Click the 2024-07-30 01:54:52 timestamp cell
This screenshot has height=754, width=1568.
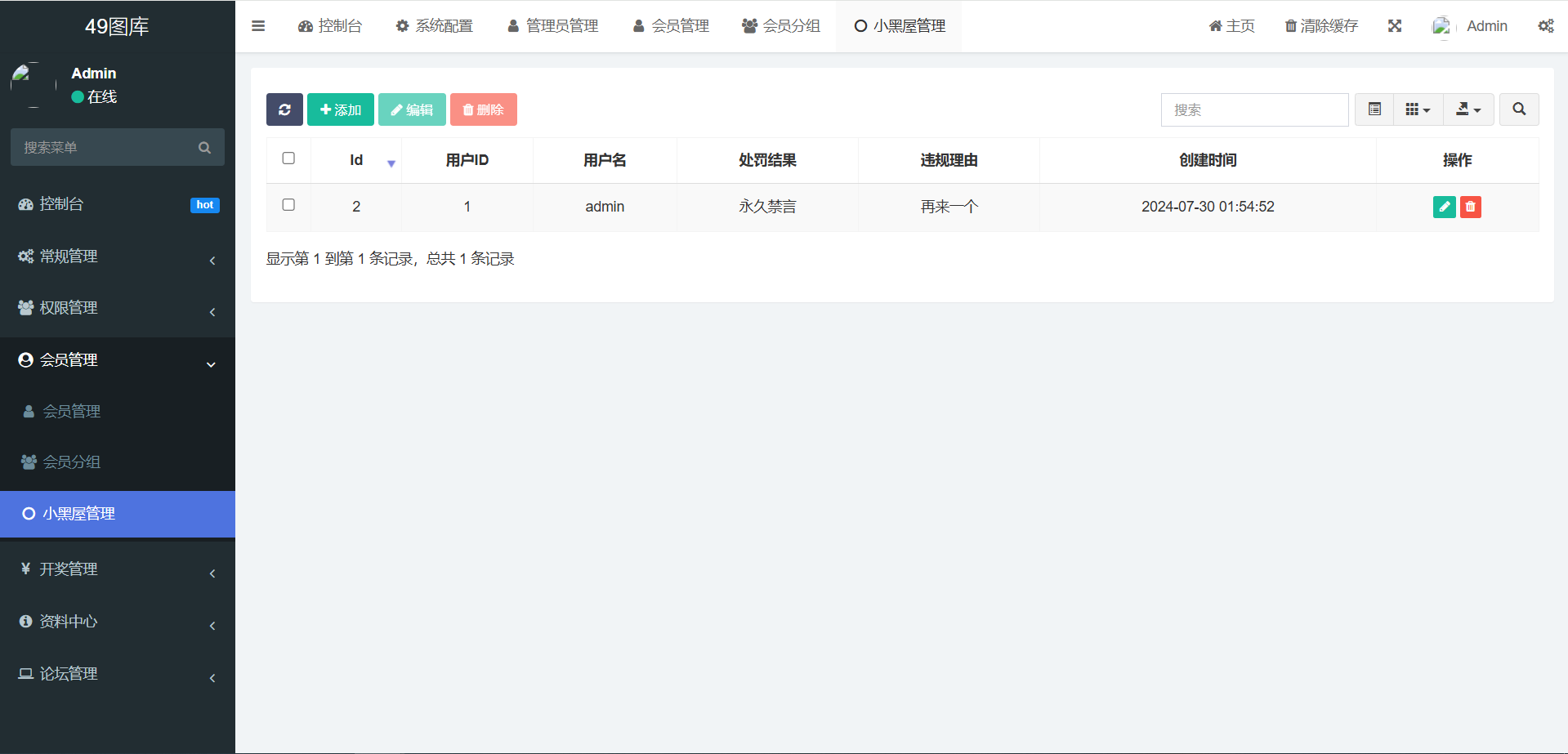click(x=1208, y=207)
